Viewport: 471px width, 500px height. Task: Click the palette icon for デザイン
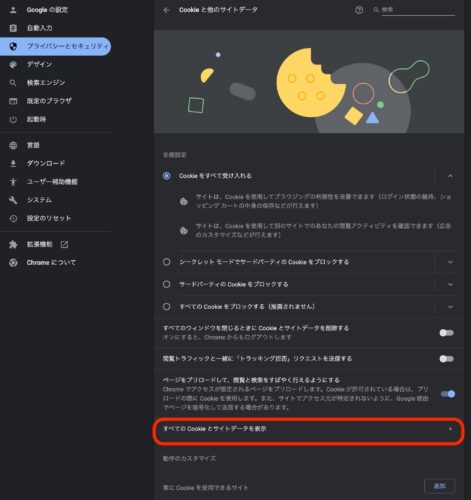(x=13, y=65)
